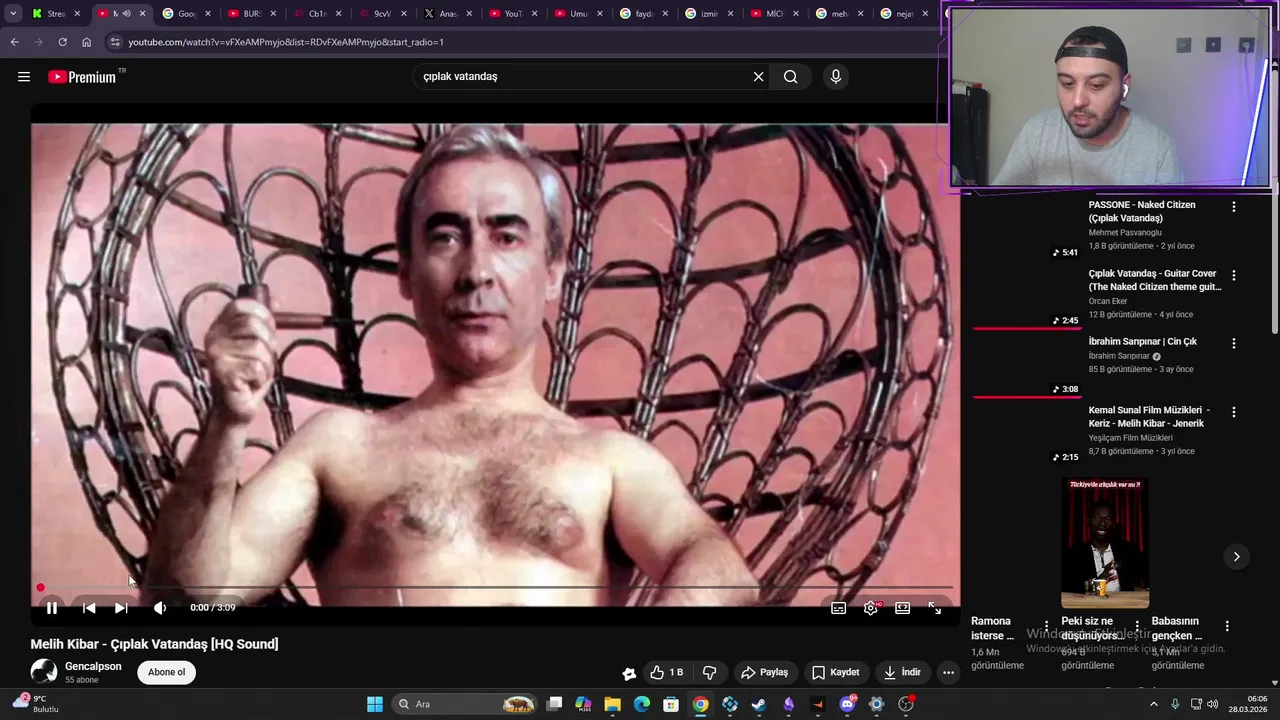Subscribe with the Abone ol button

pos(166,672)
